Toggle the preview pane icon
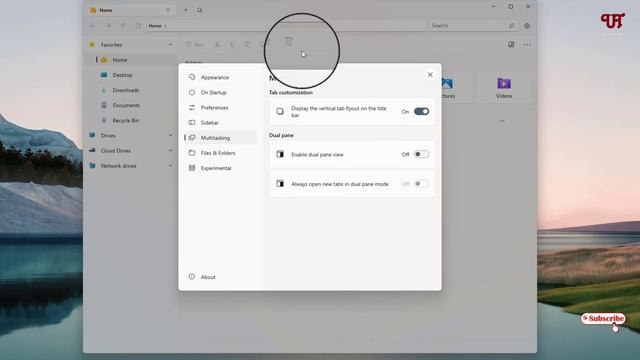The height and width of the screenshot is (360, 640). tap(511, 44)
